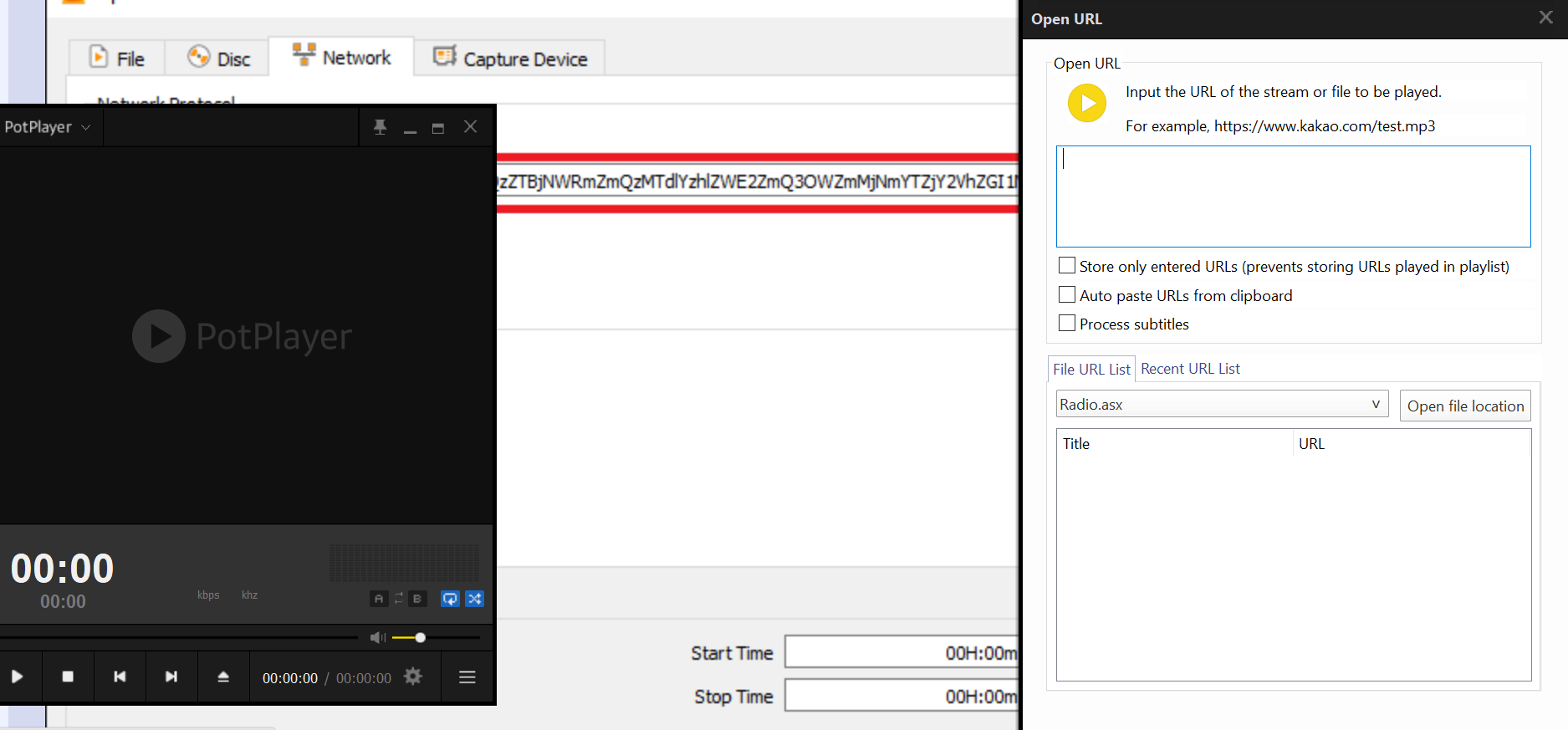This screenshot has width=1568, height=730.
Task: Toggle the blue shuffle button in PotPlayer
Action: 475,599
